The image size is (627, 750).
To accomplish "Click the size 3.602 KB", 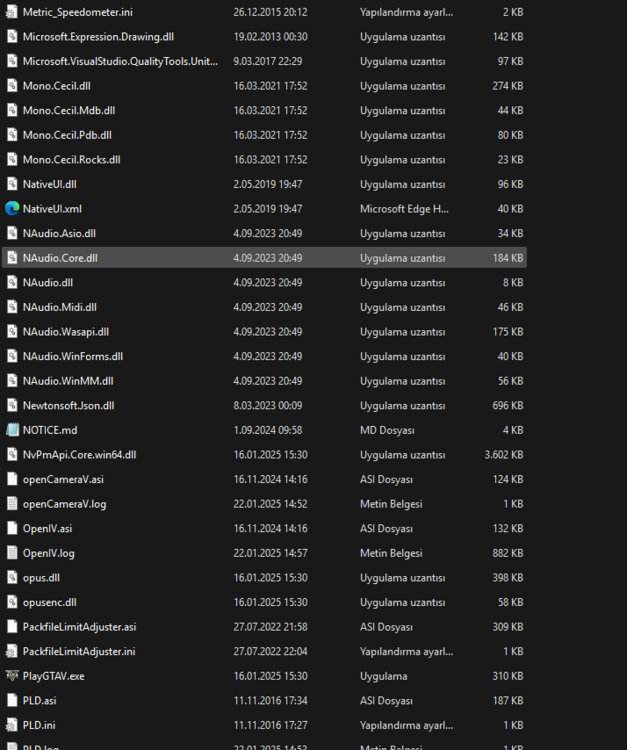I will [x=504, y=455].
